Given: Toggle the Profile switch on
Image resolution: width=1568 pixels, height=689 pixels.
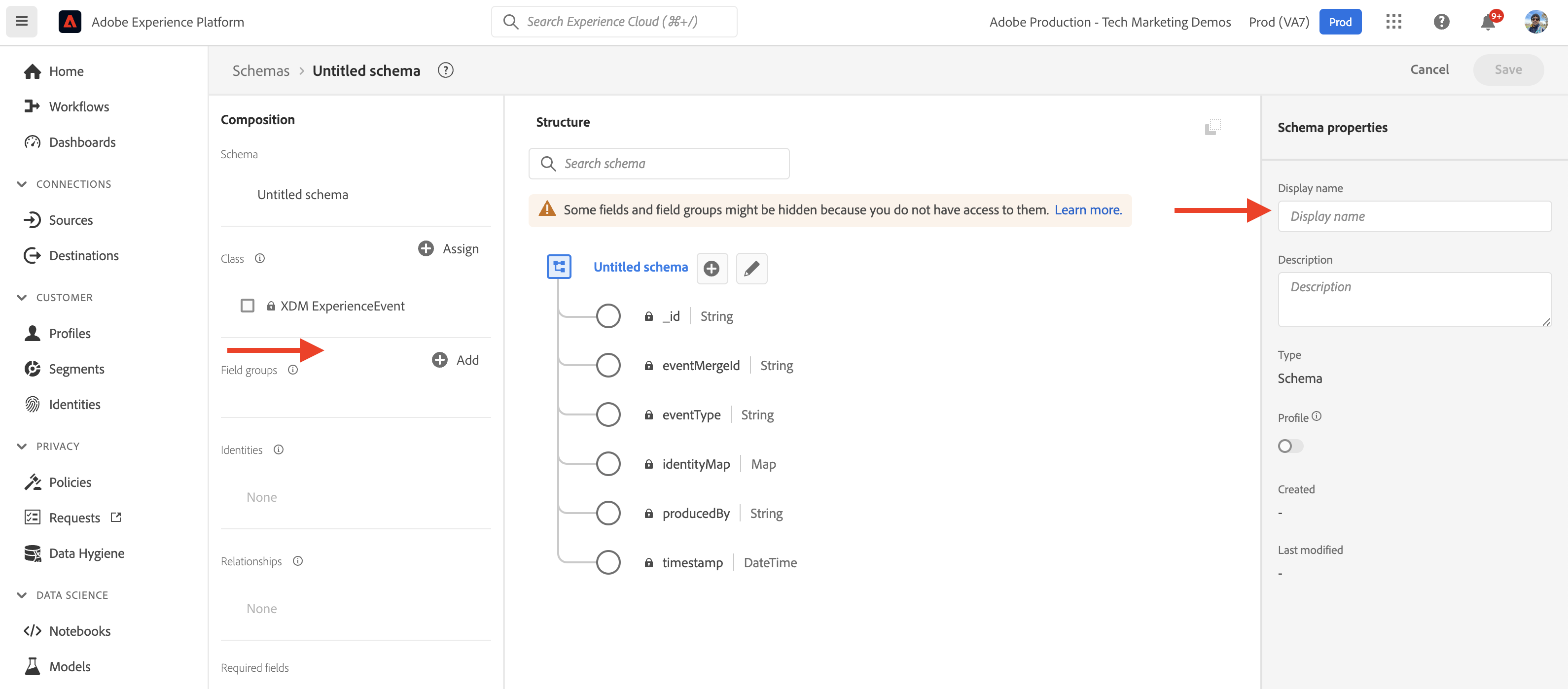Looking at the screenshot, I should (1289, 446).
